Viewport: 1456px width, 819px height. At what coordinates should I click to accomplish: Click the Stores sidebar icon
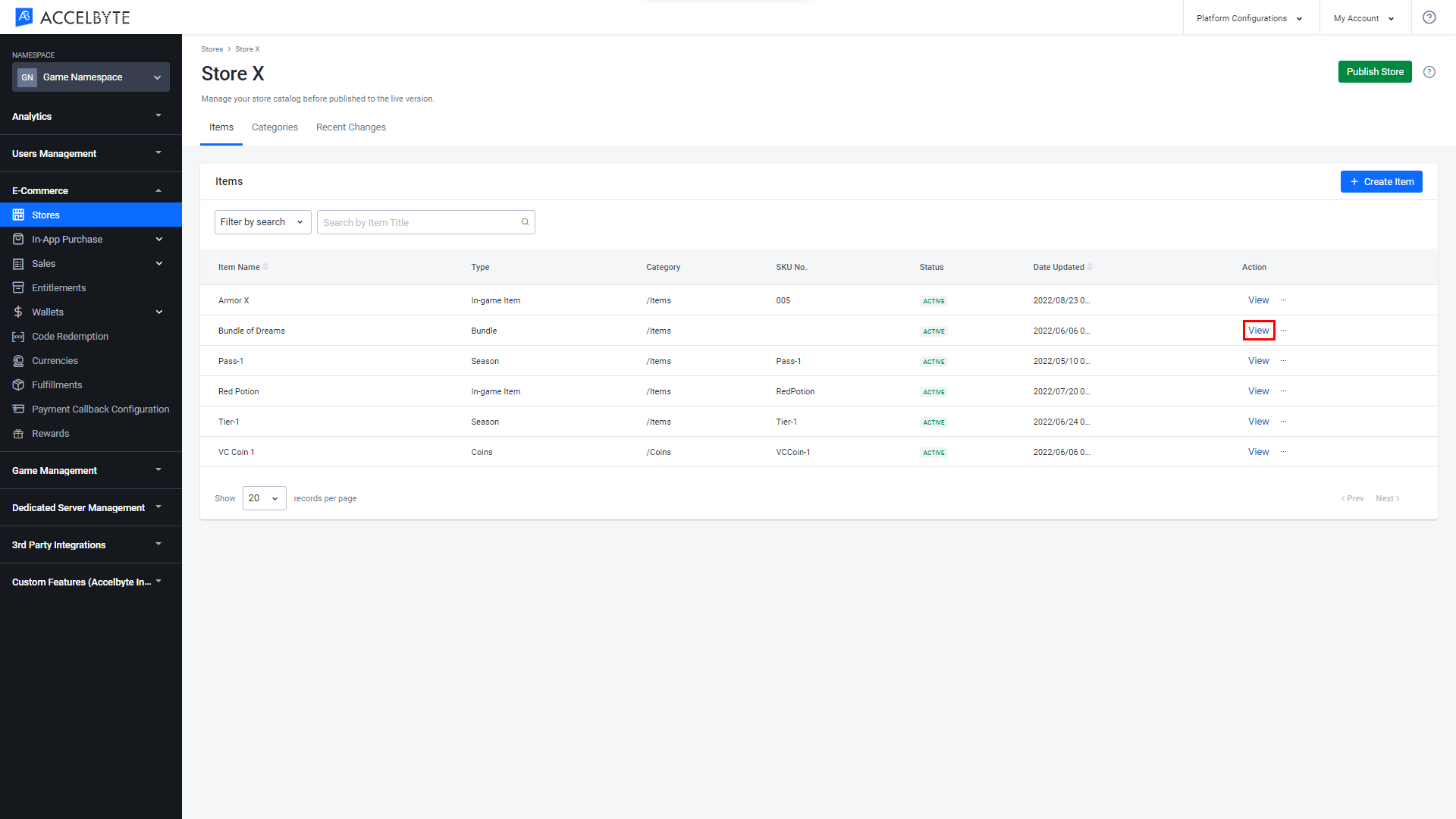coord(18,215)
